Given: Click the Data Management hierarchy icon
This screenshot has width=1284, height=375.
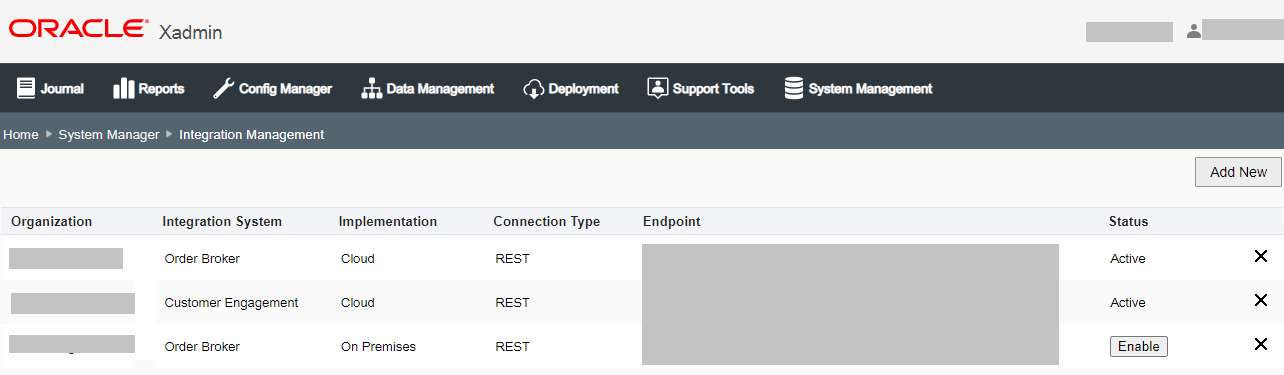Looking at the screenshot, I should coord(372,88).
